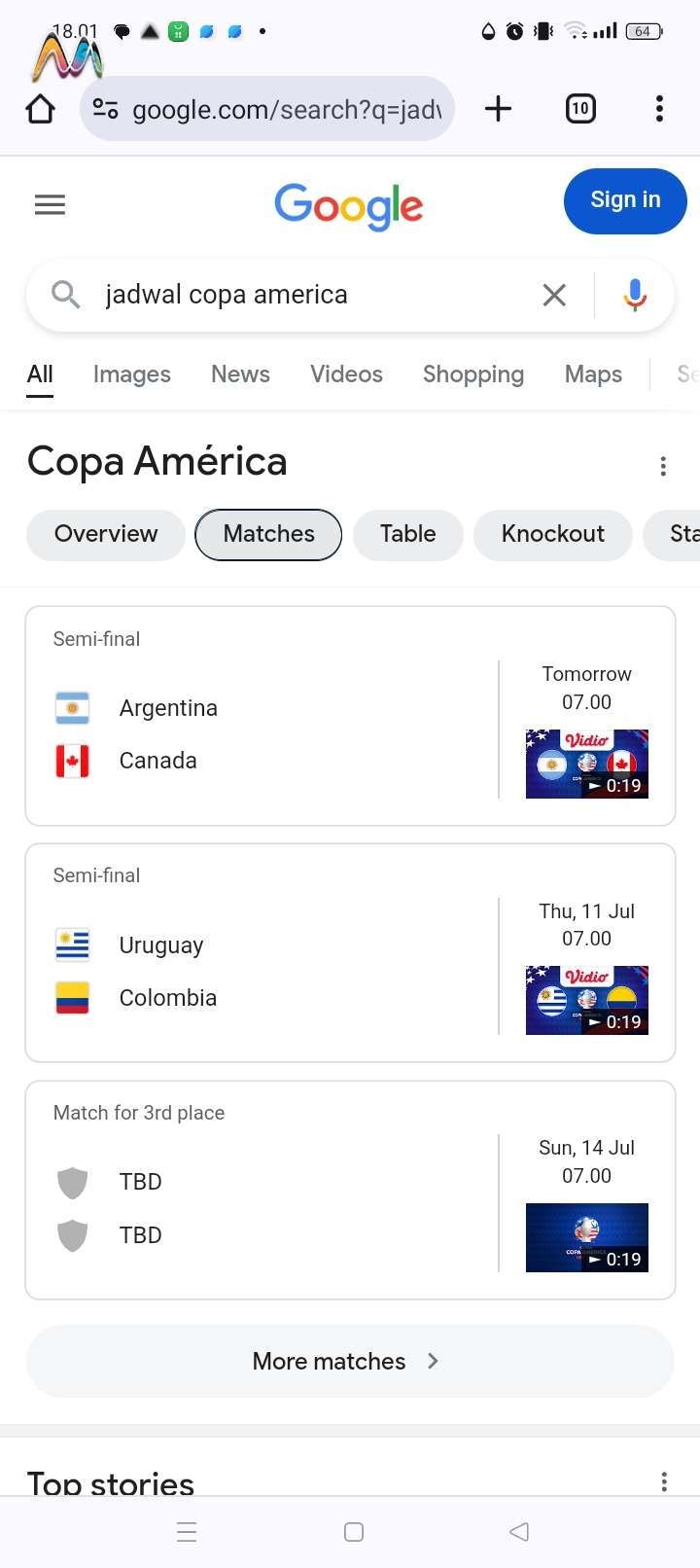This screenshot has height=1568, width=700.
Task: Play Uruguay vs Colombia video thumbnail
Action: (x=587, y=1000)
